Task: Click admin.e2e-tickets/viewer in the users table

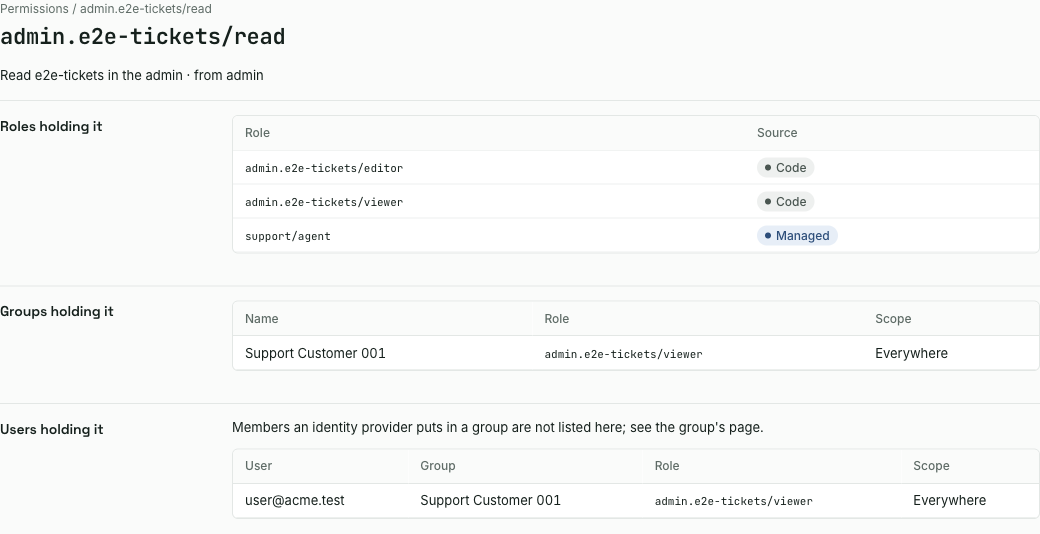Action: [734, 501]
